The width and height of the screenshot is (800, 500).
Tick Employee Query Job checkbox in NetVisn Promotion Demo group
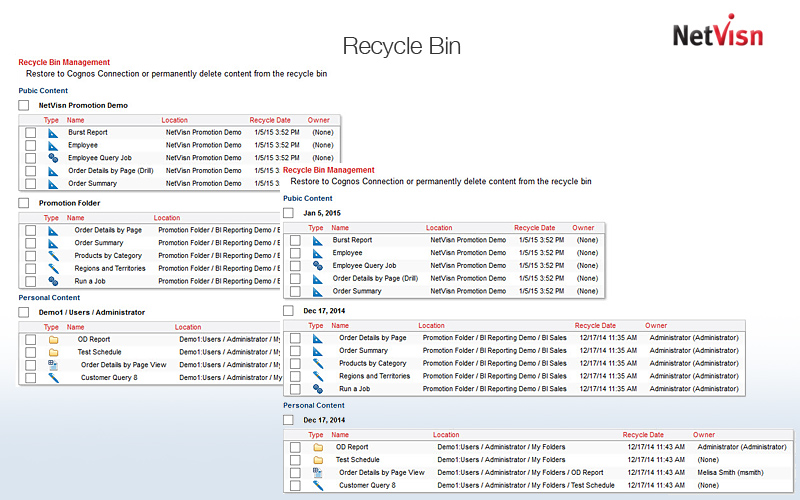31,158
